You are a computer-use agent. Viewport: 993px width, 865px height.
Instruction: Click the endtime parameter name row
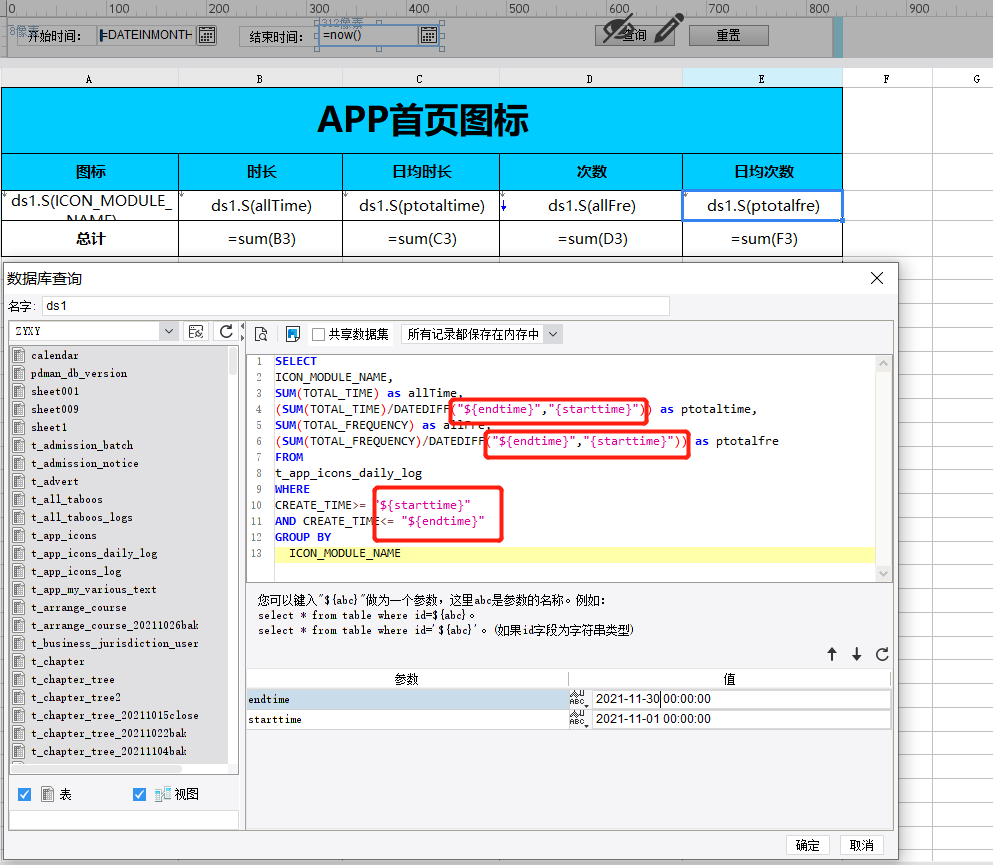(407, 699)
